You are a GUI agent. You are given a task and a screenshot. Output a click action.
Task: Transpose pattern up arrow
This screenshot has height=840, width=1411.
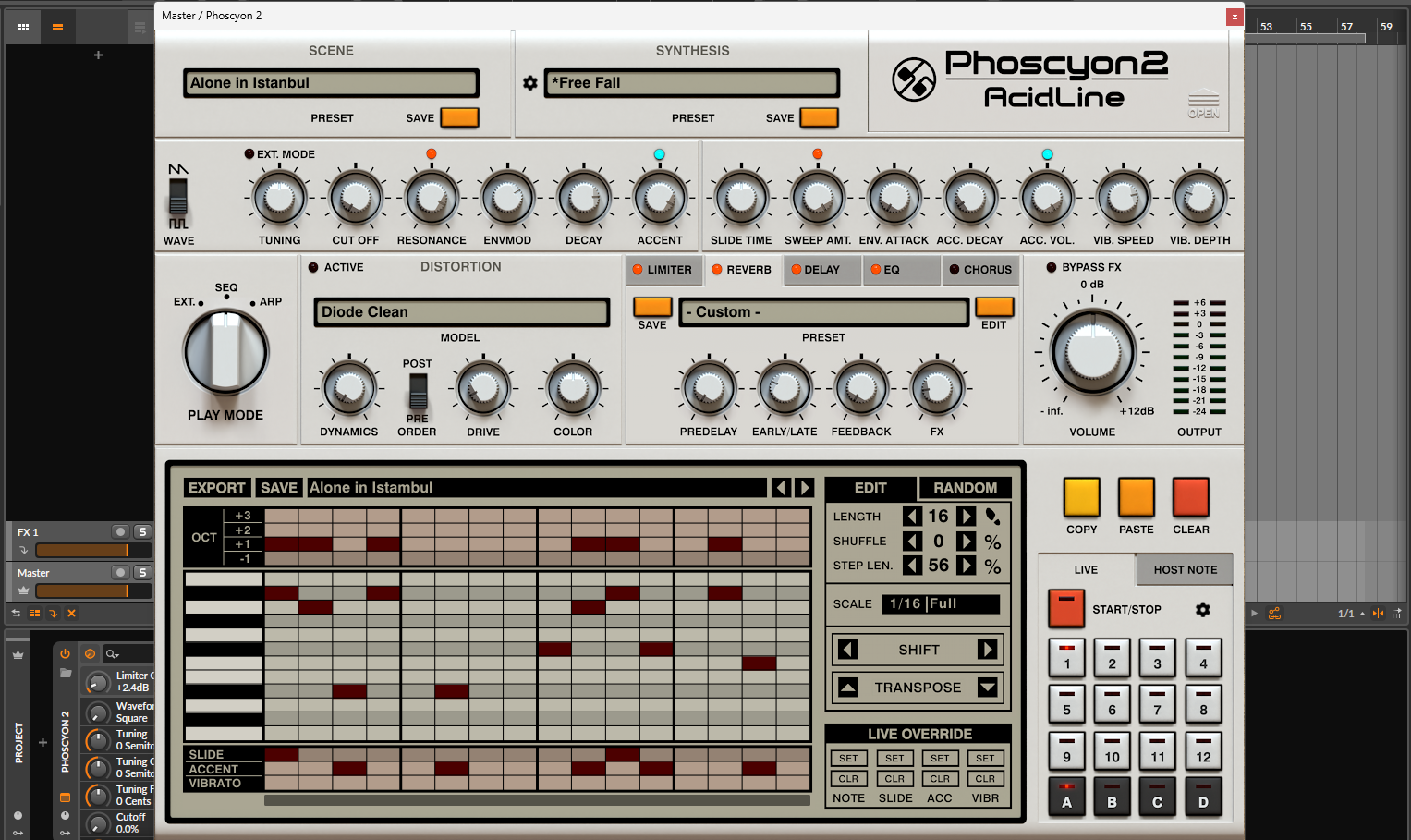pyautogui.click(x=848, y=688)
